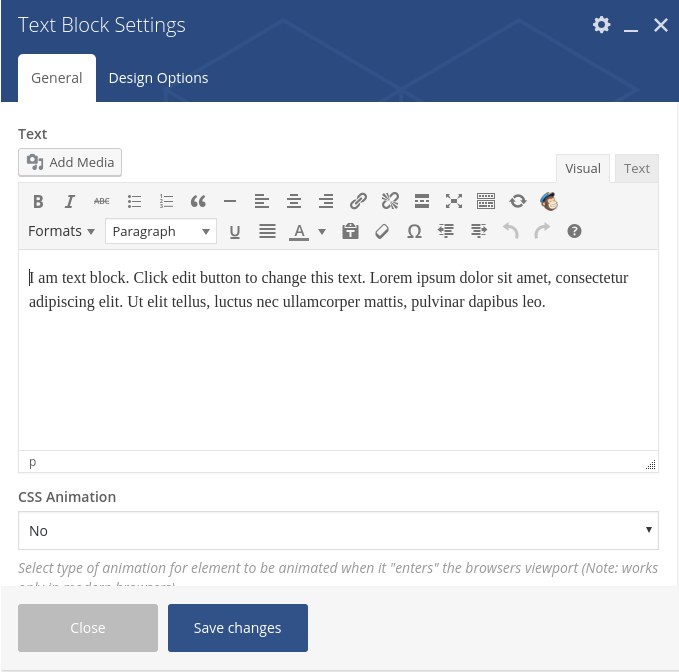The image size is (679, 672).
Task: Open distraction-free fullscreen mode
Action: pyautogui.click(x=454, y=201)
